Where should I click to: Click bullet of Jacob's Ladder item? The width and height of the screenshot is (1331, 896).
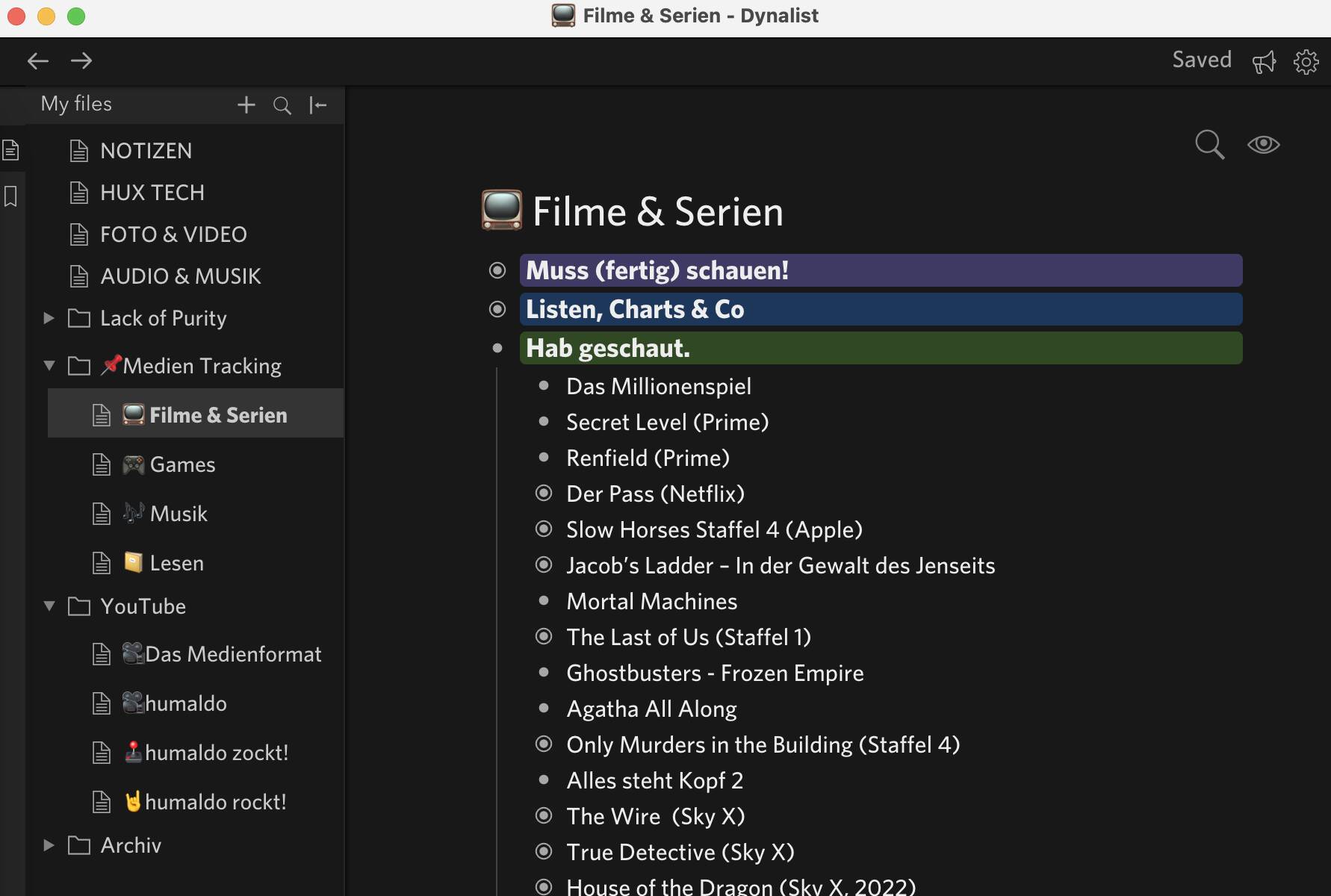544,565
